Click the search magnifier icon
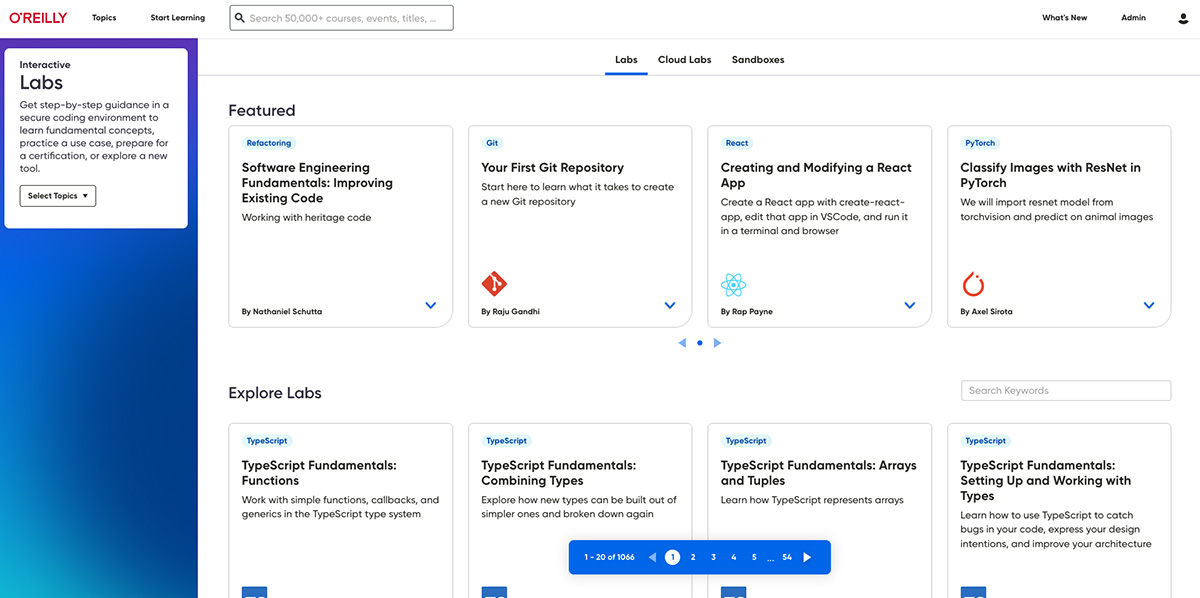Viewport: 1200px width, 598px height. coord(240,18)
